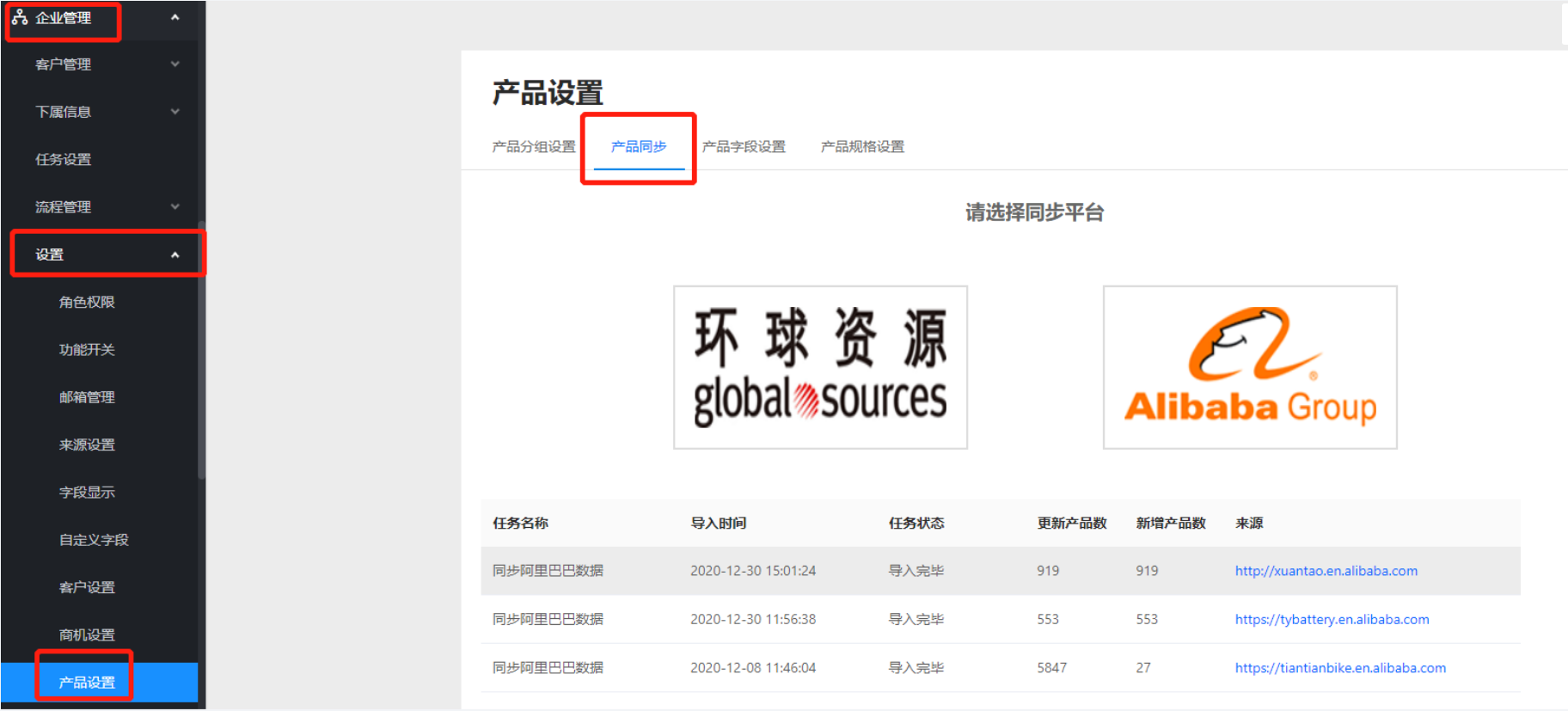Open the 下属信息 sidebar menu
Viewport: 1568px width, 711px height.
99,112
